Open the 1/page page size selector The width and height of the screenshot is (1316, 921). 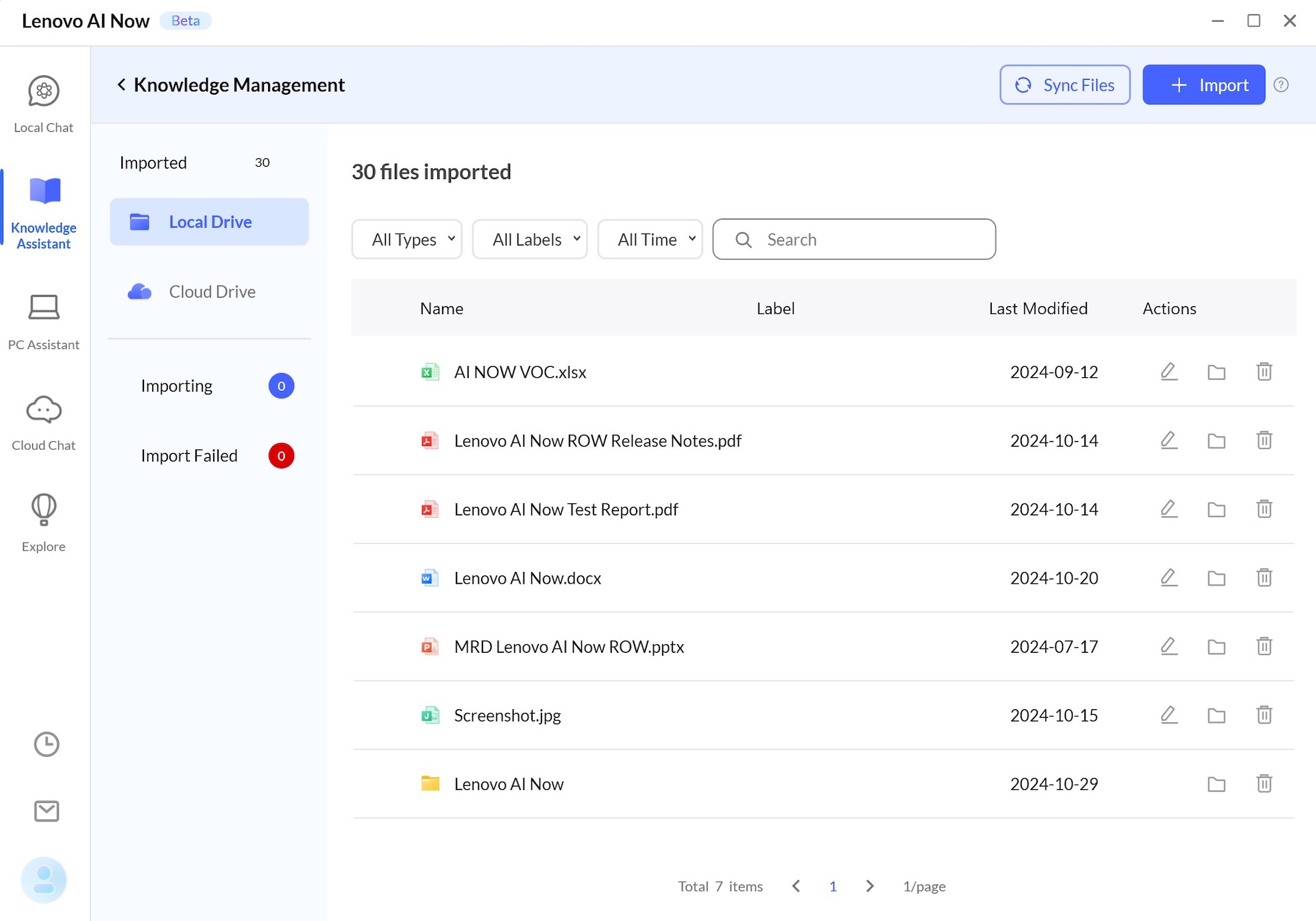click(924, 886)
